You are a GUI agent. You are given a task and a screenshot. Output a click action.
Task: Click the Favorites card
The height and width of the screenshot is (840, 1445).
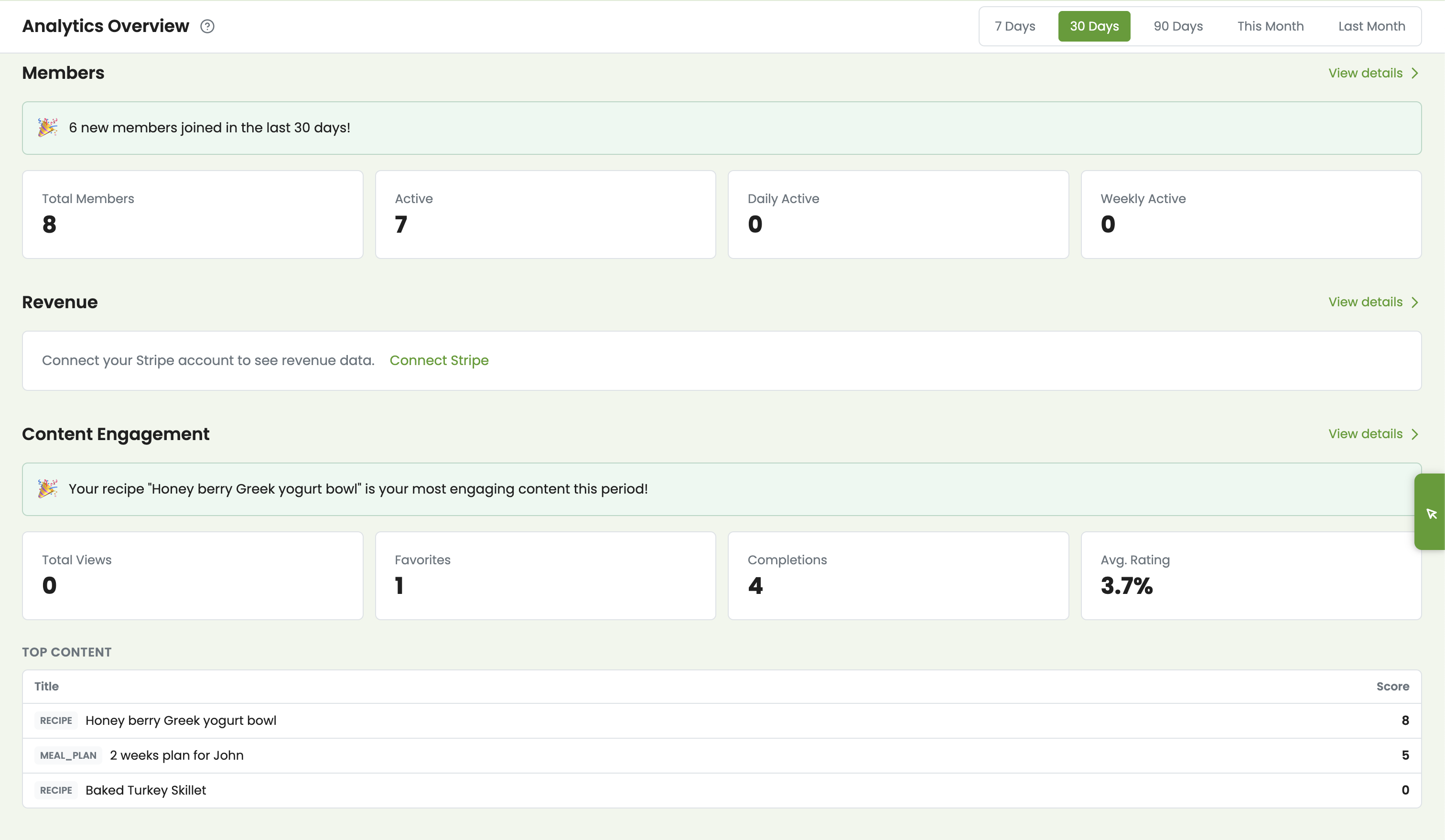click(545, 576)
